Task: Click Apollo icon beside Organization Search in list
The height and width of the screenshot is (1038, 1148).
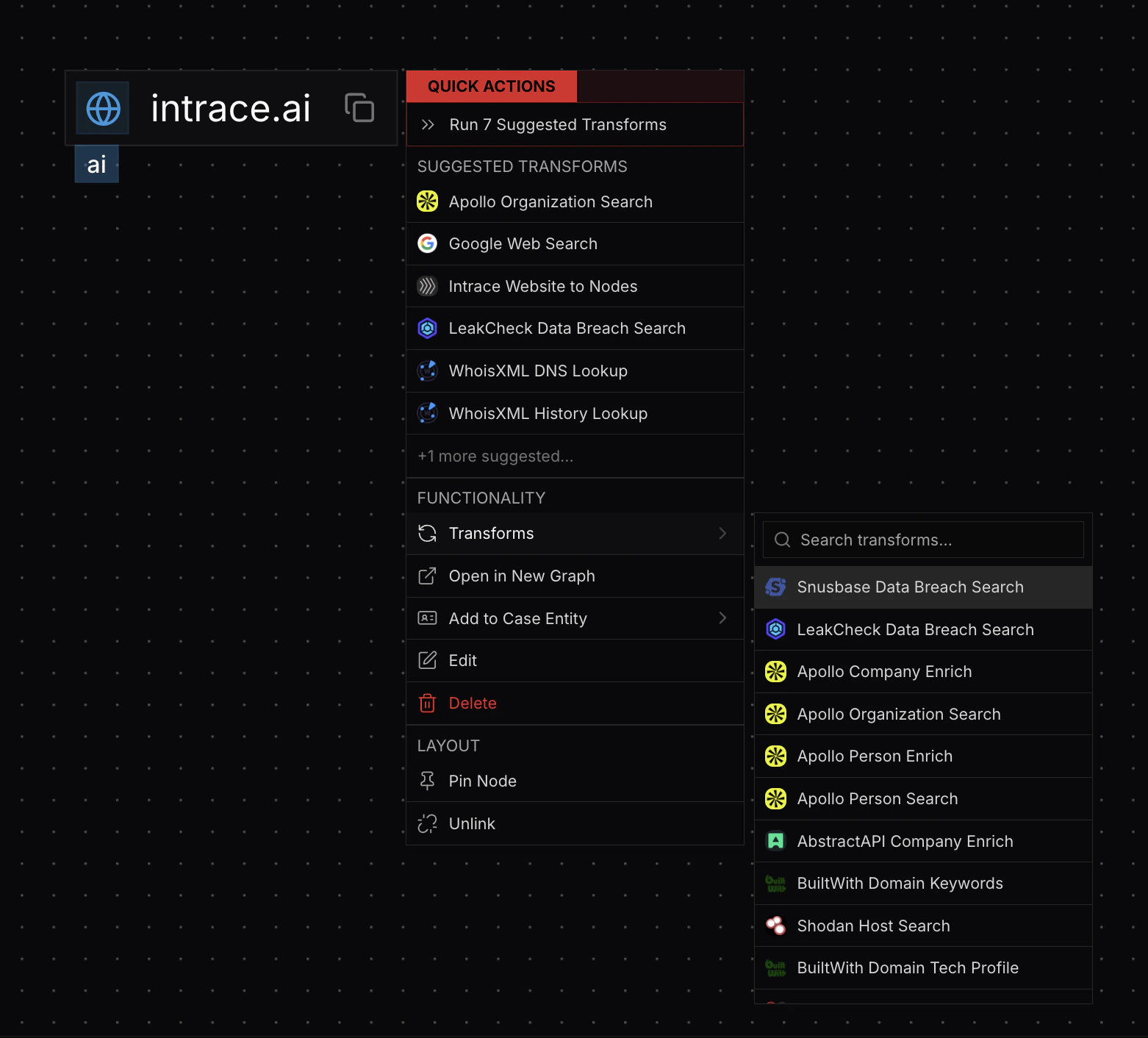Action: pyautogui.click(x=776, y=714)
